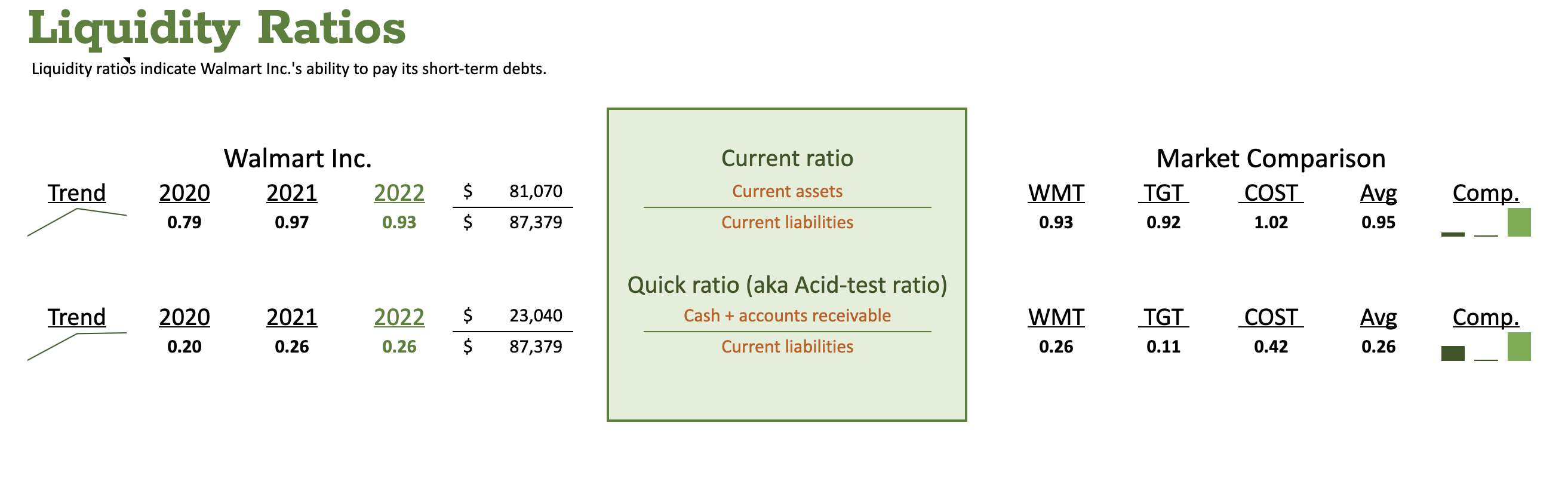
Task: Select the 2022 header in quick ratio row
Action: tap(399, 317)
